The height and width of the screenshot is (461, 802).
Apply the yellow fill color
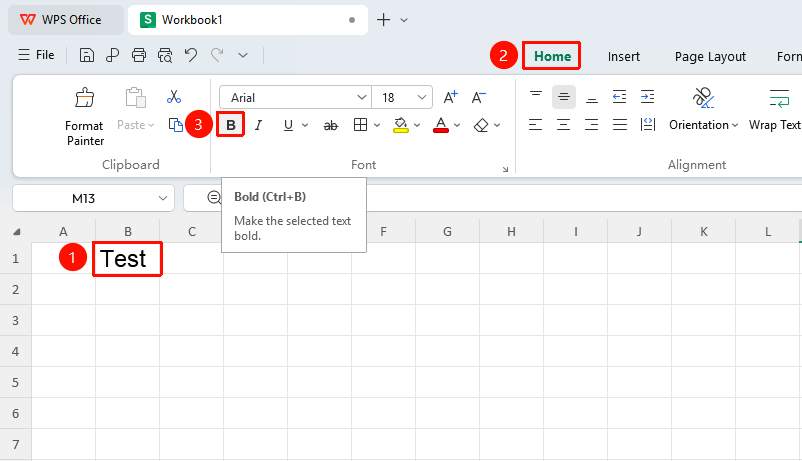(x=400, y=125)
